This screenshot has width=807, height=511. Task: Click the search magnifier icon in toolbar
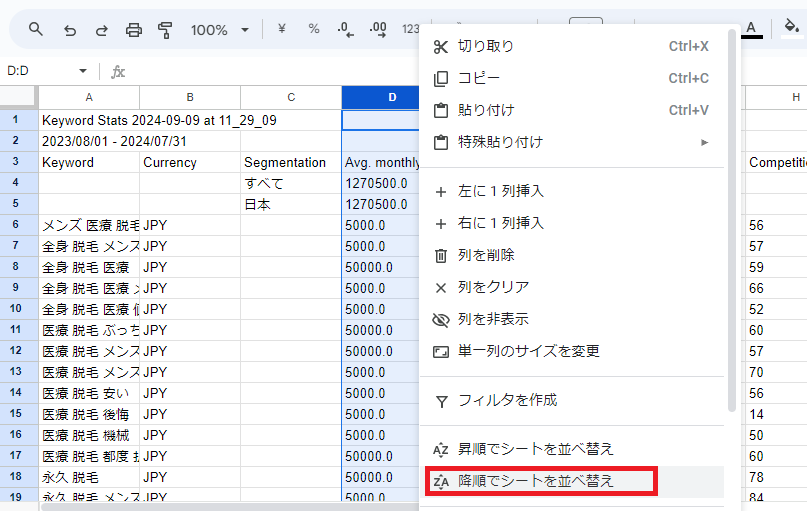(36, 30)
